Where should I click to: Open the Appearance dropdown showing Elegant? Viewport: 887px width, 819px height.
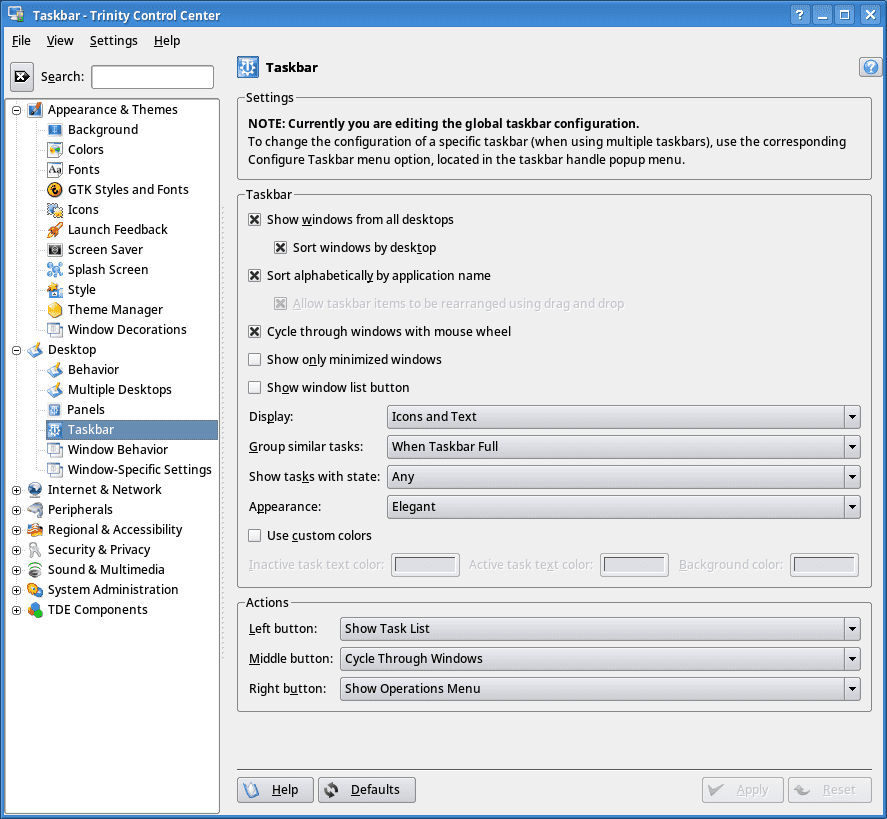pos(623,507)
